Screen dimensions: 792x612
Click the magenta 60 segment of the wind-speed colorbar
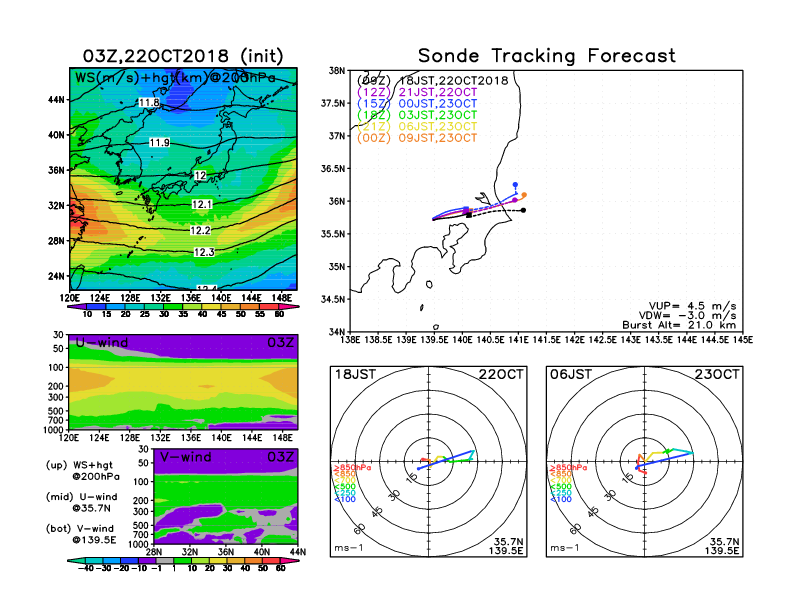[x=287, y=306]
